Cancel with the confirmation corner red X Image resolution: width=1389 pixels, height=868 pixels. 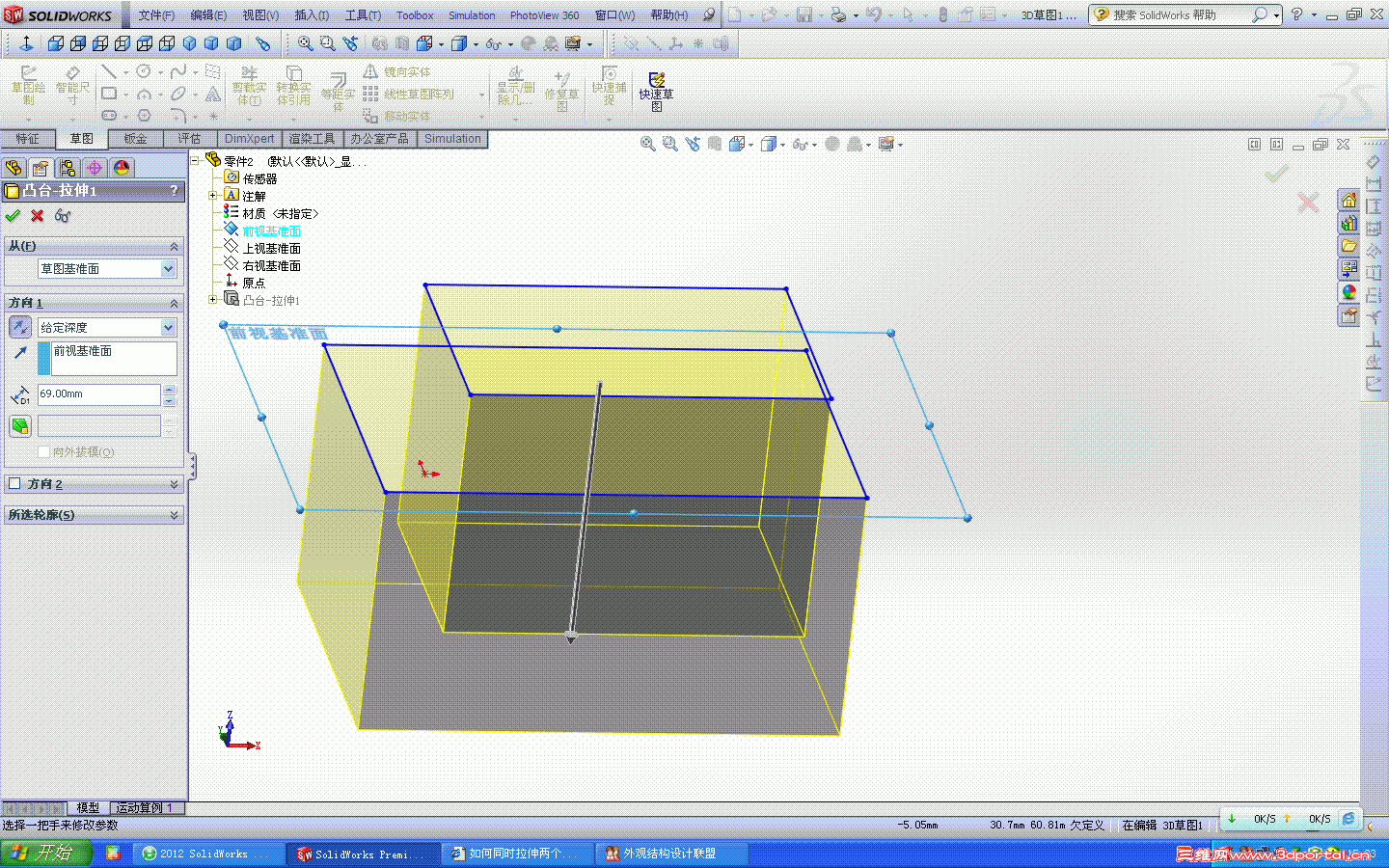pyautogui.click(x=1308, y=203)
